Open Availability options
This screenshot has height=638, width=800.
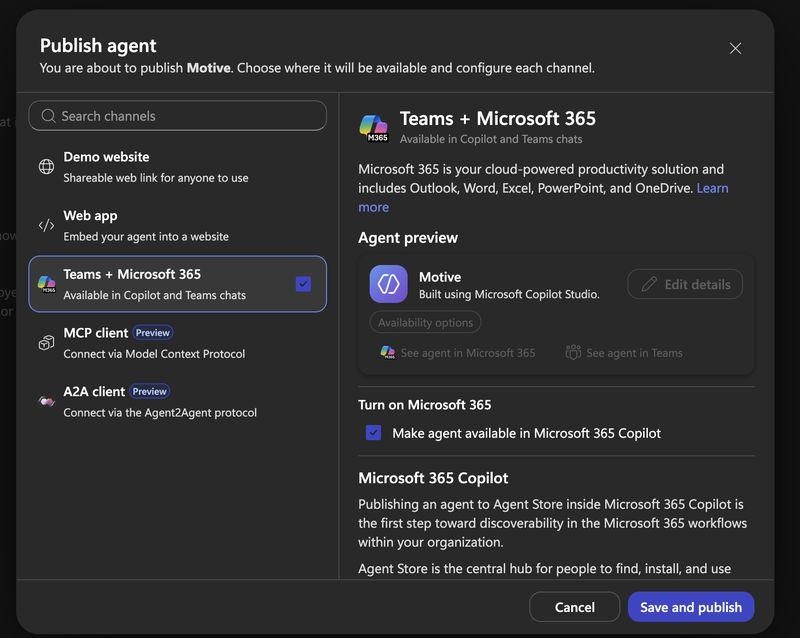(x=425, y=323)
